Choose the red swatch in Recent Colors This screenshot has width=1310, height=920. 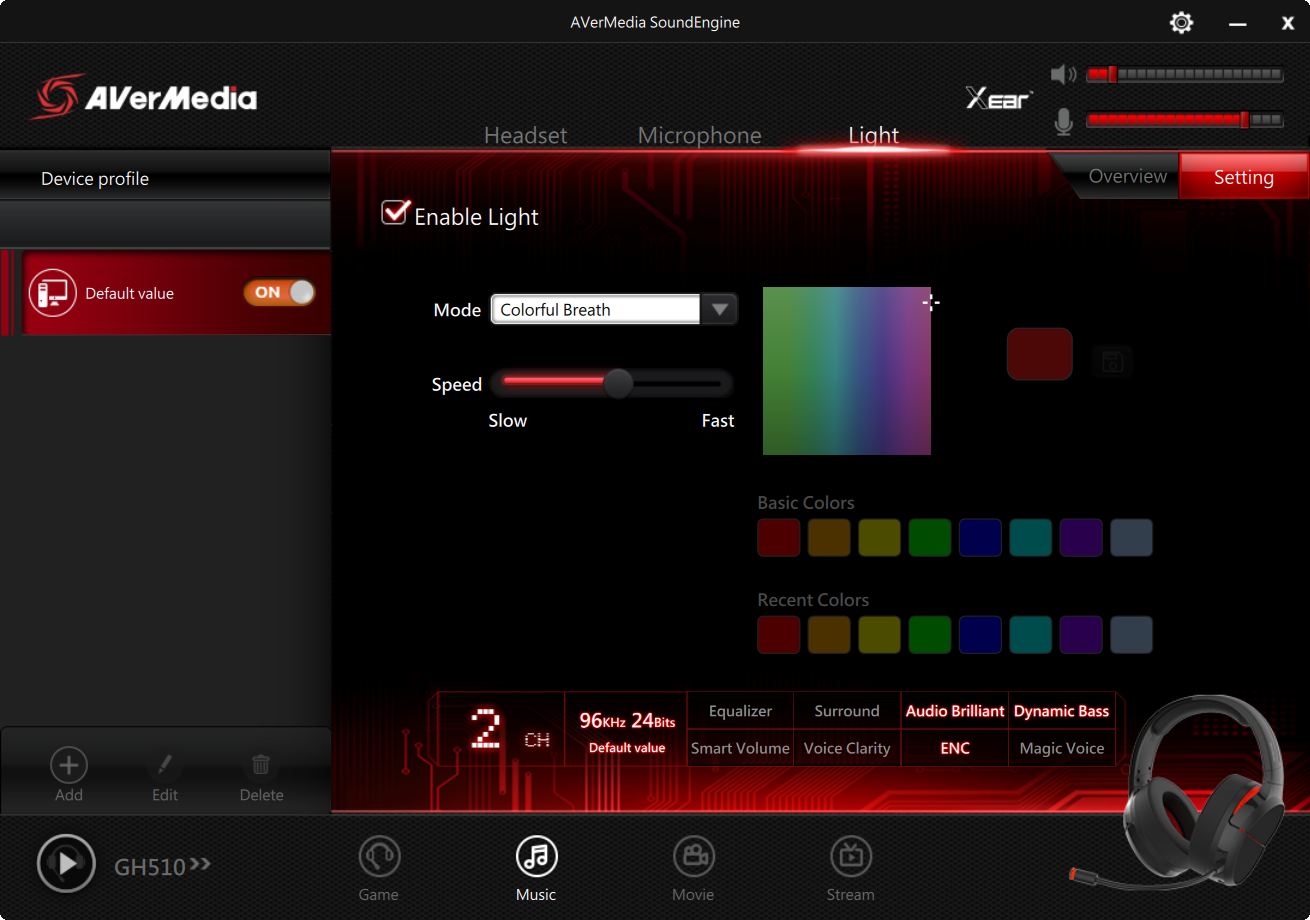tap(779, 635)
